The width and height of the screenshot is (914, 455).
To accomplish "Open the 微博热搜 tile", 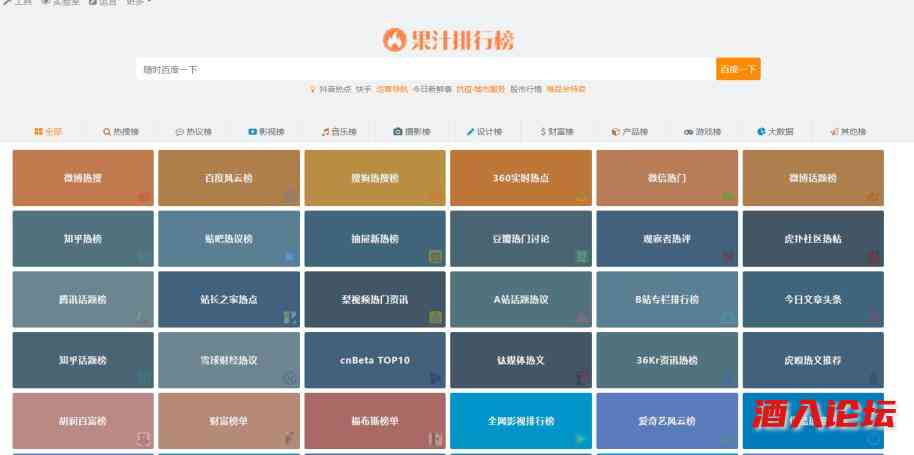I will tap(83, 178).
